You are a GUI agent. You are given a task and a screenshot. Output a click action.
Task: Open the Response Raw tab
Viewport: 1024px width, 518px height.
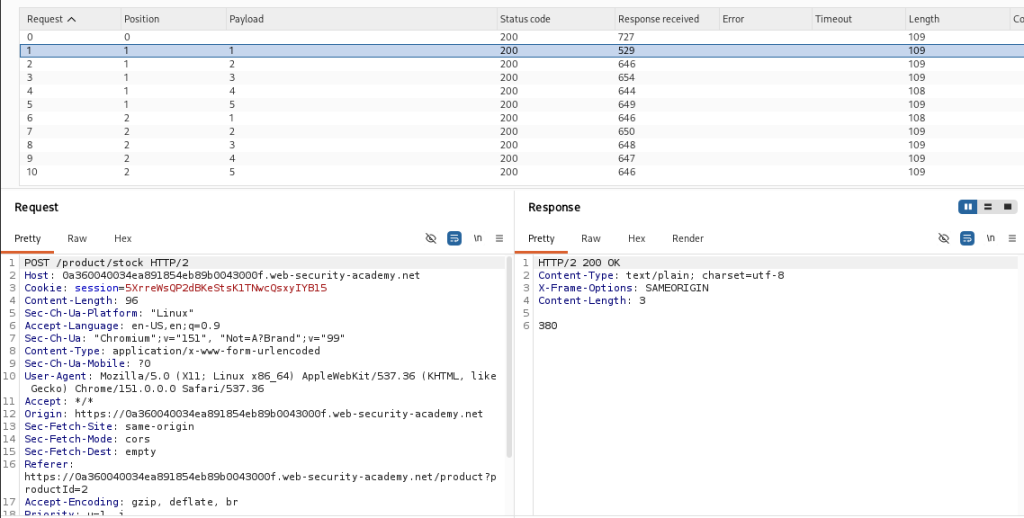pos(591,238)
